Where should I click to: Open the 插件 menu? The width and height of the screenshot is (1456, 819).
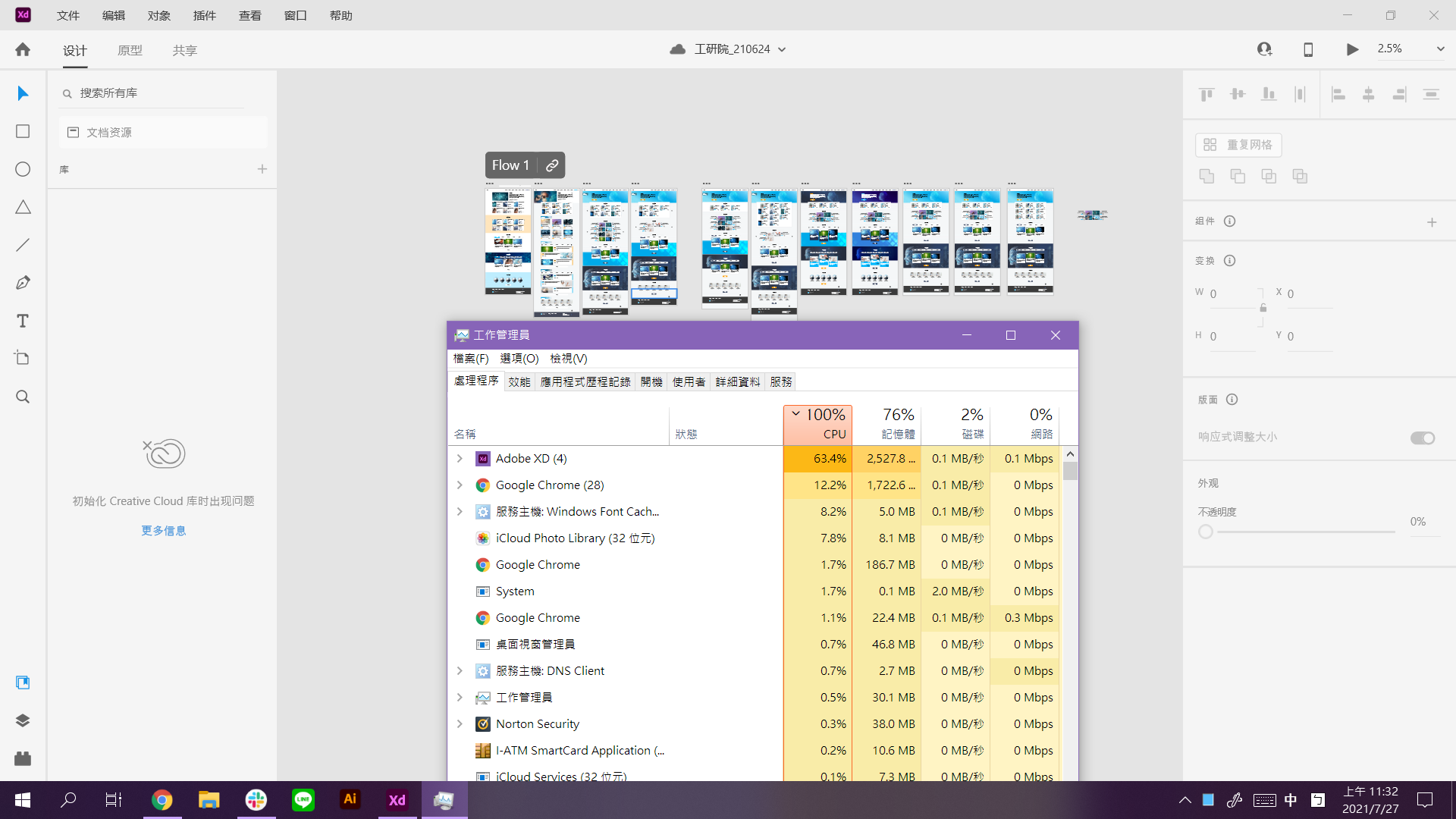tap(204, 15)
